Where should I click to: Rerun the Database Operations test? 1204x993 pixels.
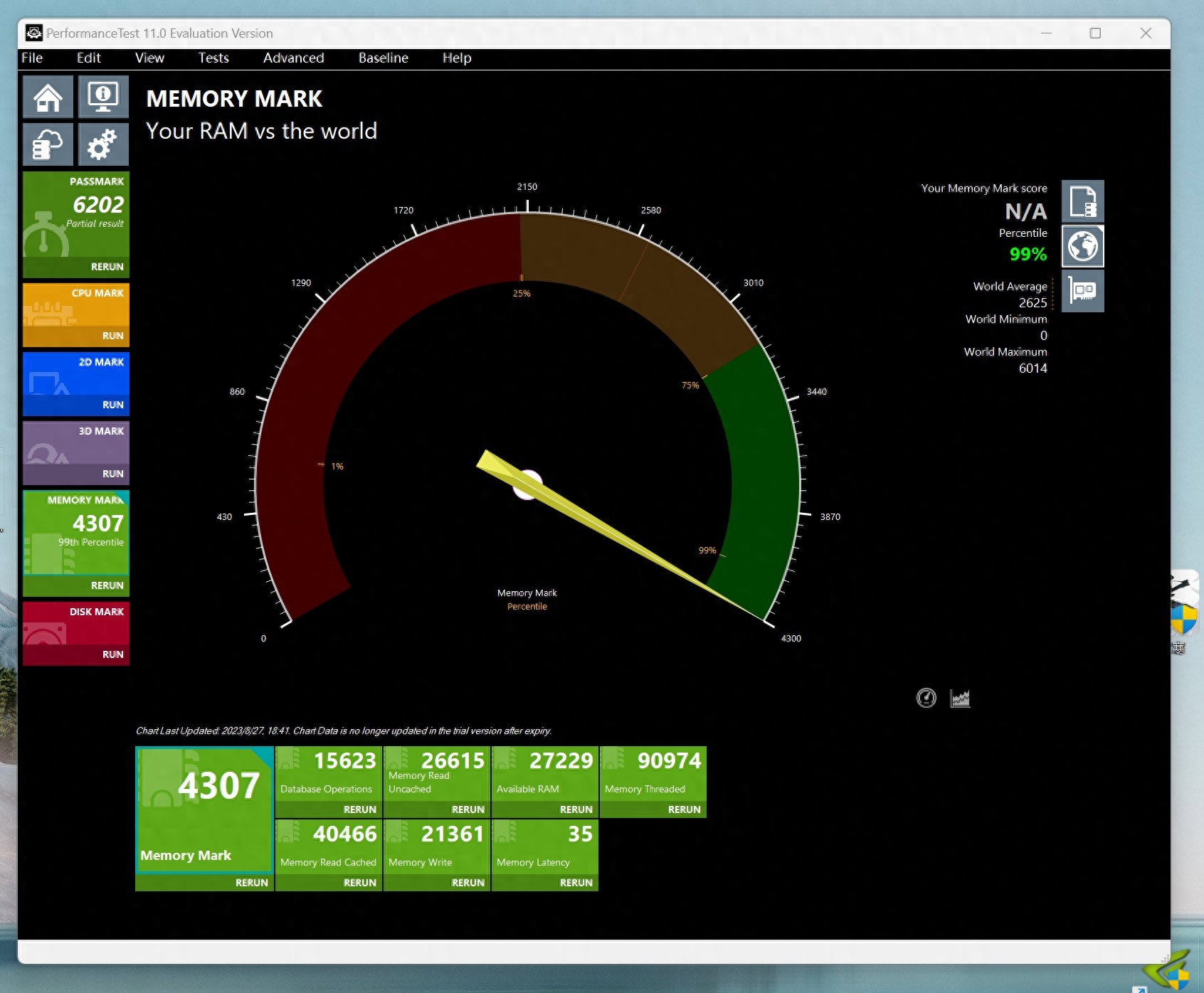(x=359, y=809)
